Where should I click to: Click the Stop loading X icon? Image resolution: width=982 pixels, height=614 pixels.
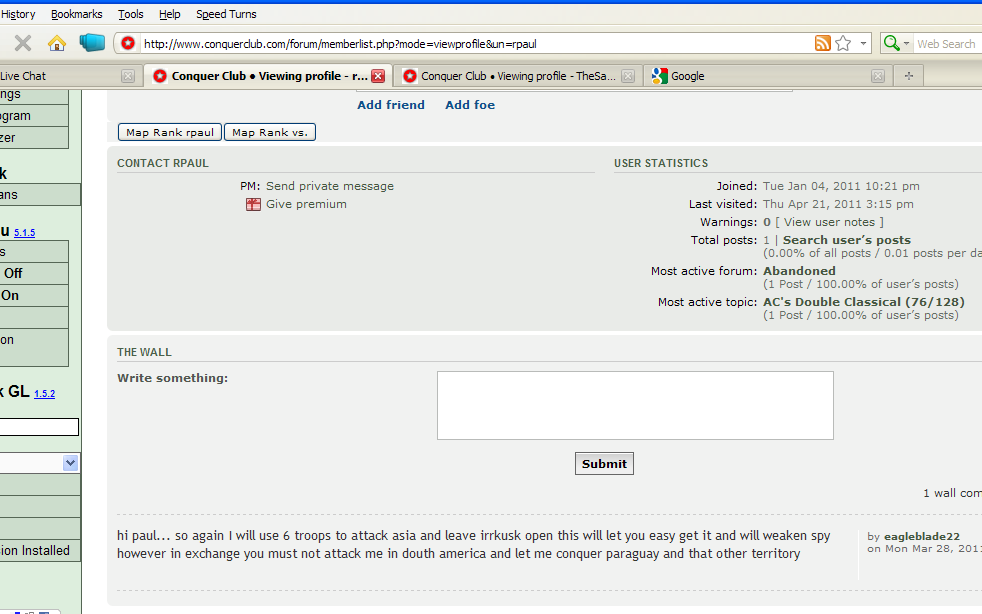point(23,43)
